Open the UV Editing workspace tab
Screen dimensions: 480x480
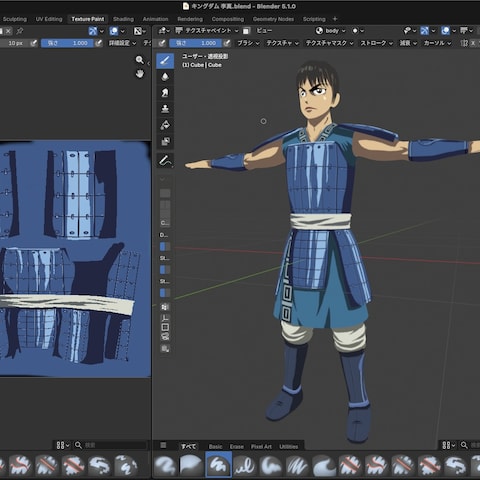click(49, 19)
